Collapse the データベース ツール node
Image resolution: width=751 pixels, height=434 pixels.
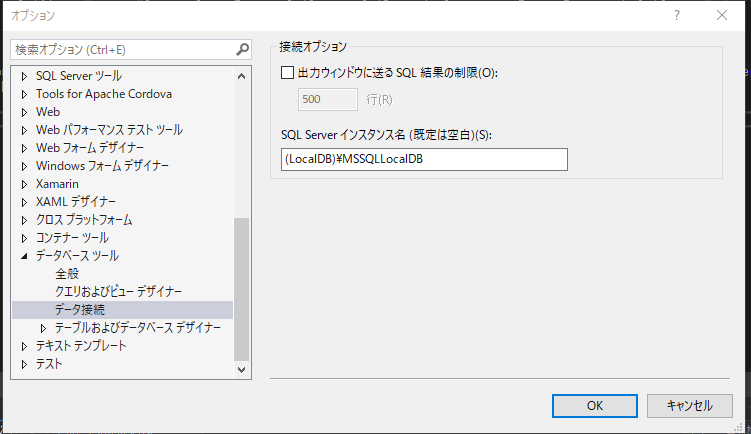(24, 256)
